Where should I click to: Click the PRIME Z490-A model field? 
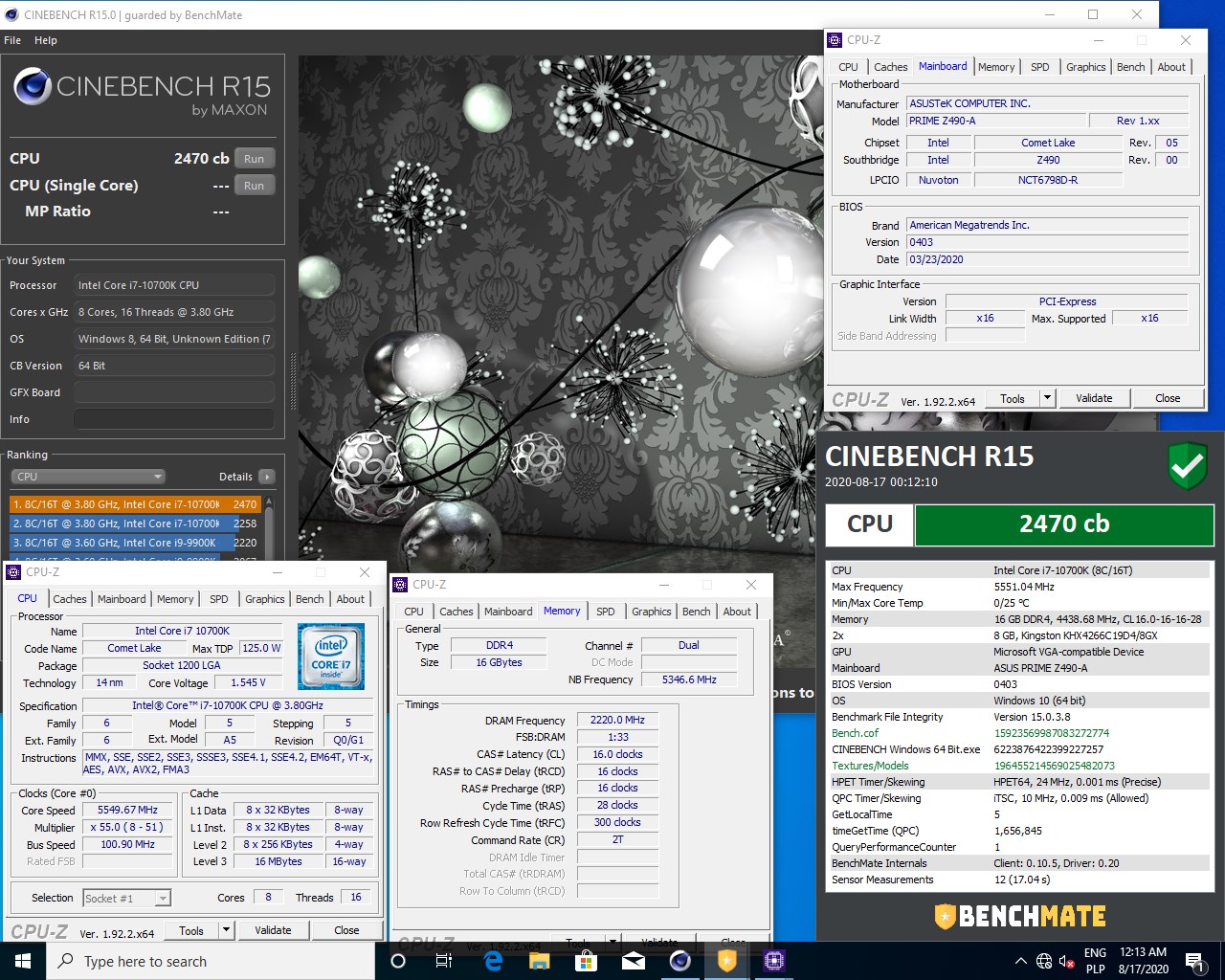(996, 121)
